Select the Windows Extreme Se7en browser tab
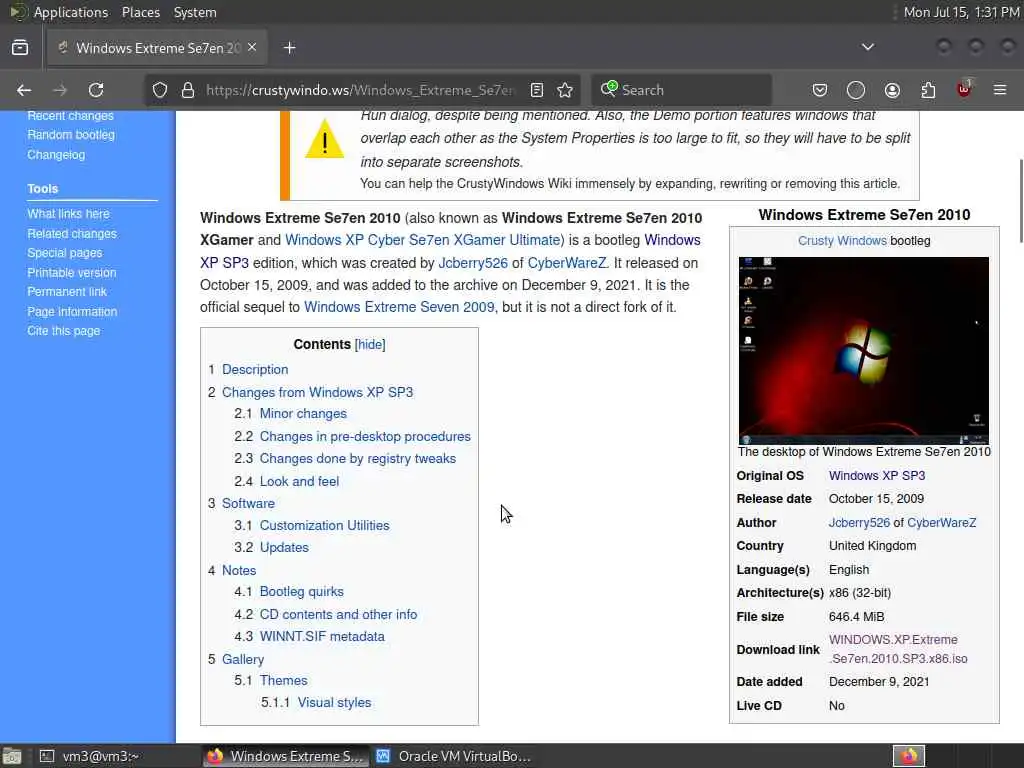Viewport: 1024px width, 768px height. click(x=157, y=48)
